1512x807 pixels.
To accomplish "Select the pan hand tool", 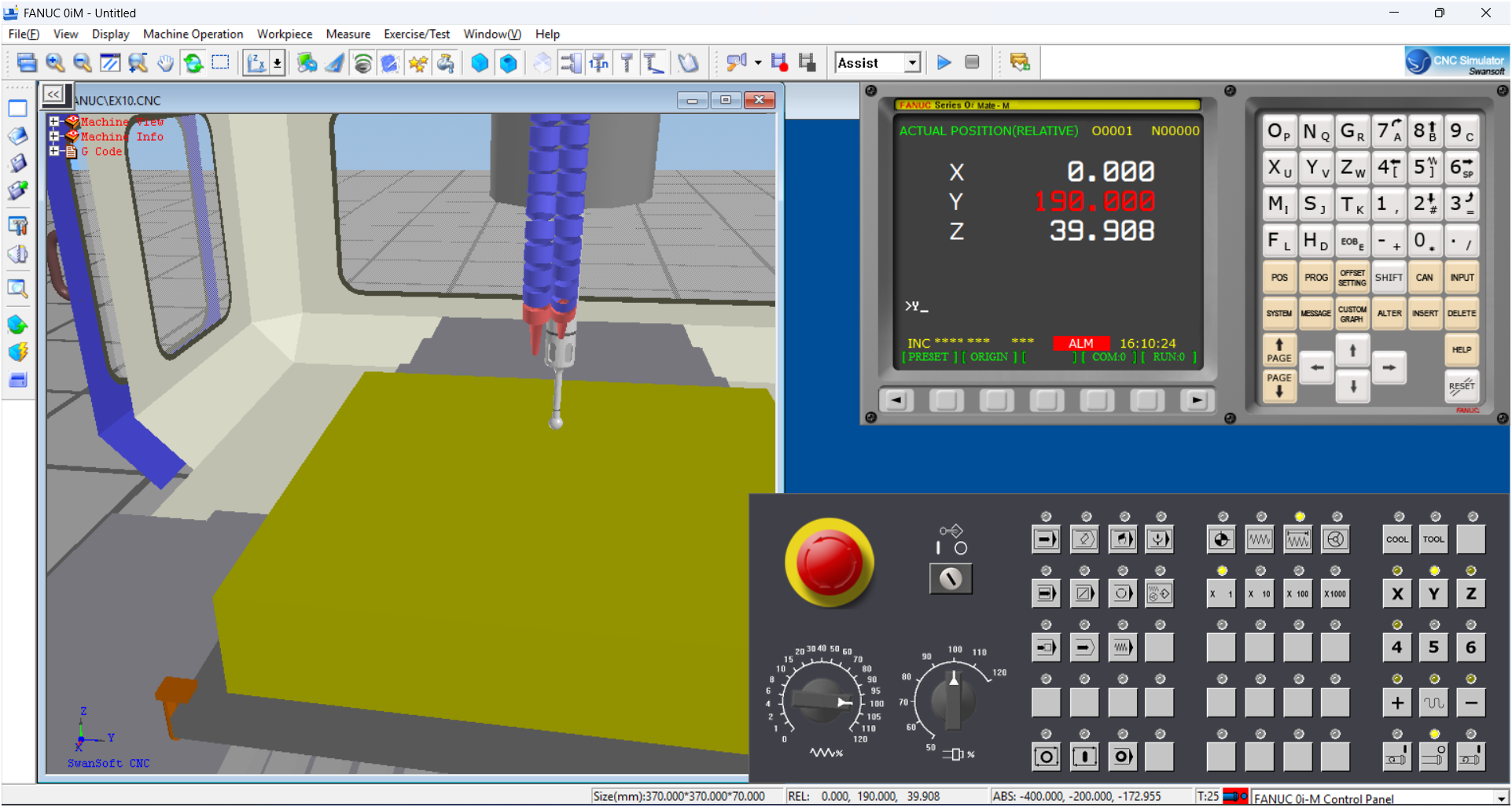I will [x=165, y=63].
